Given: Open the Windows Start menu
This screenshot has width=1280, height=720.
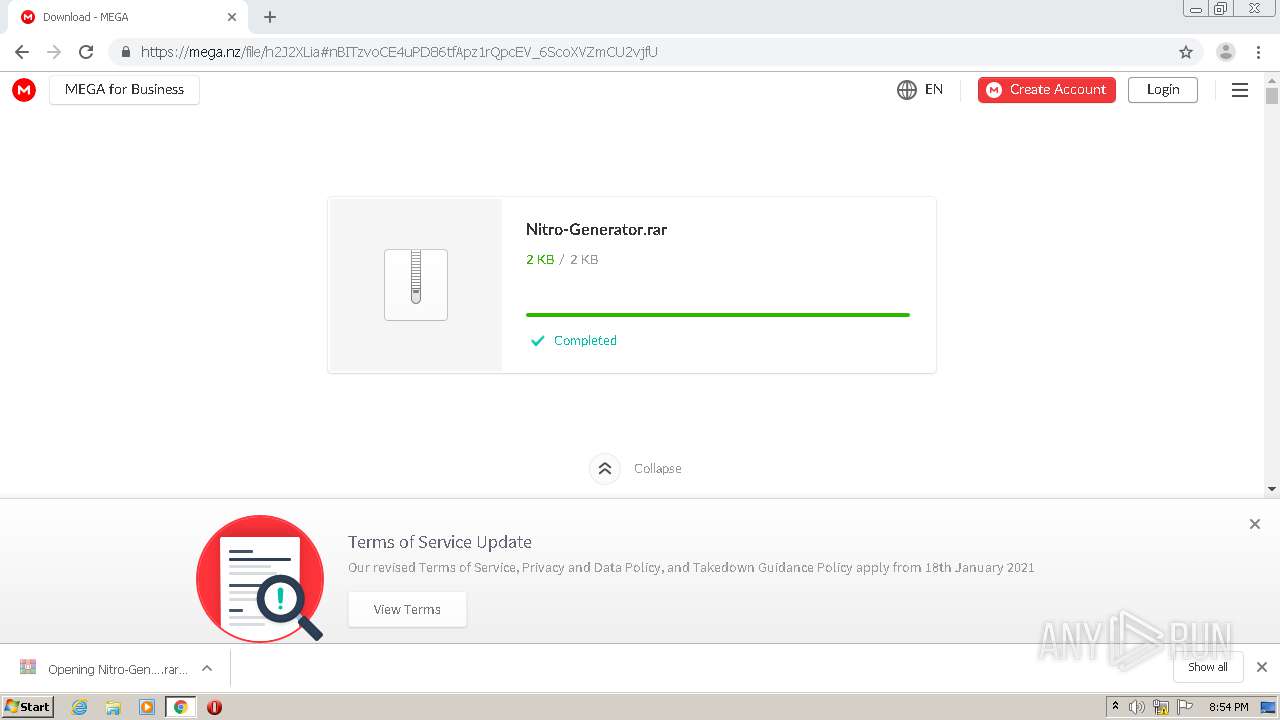Looking at the screenshot, I should (x=28, y=706).
